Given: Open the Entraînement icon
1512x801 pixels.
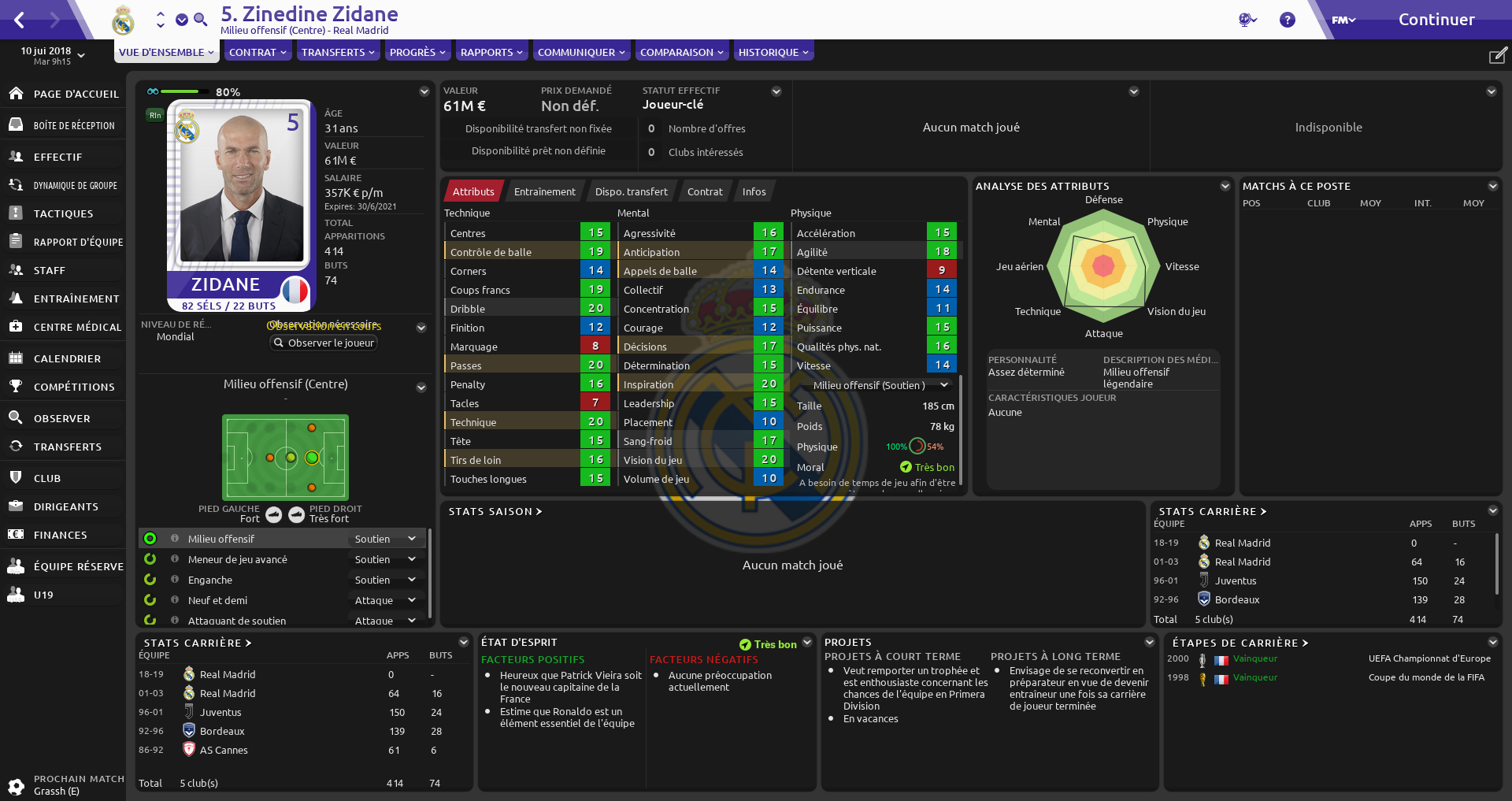Looking at the screenshot, I should [x=16, y=298].
